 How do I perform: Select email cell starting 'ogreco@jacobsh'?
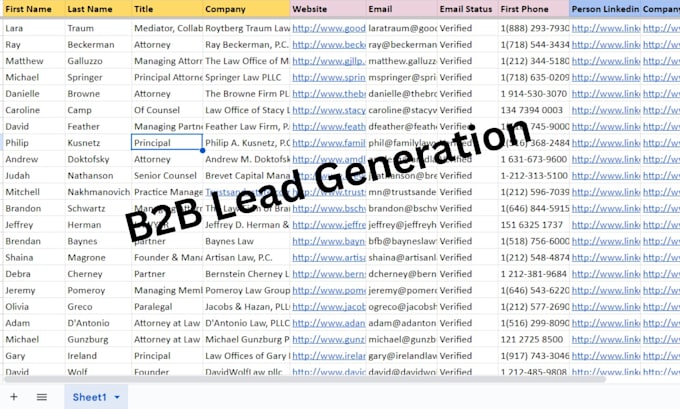(x=402, y=307)
